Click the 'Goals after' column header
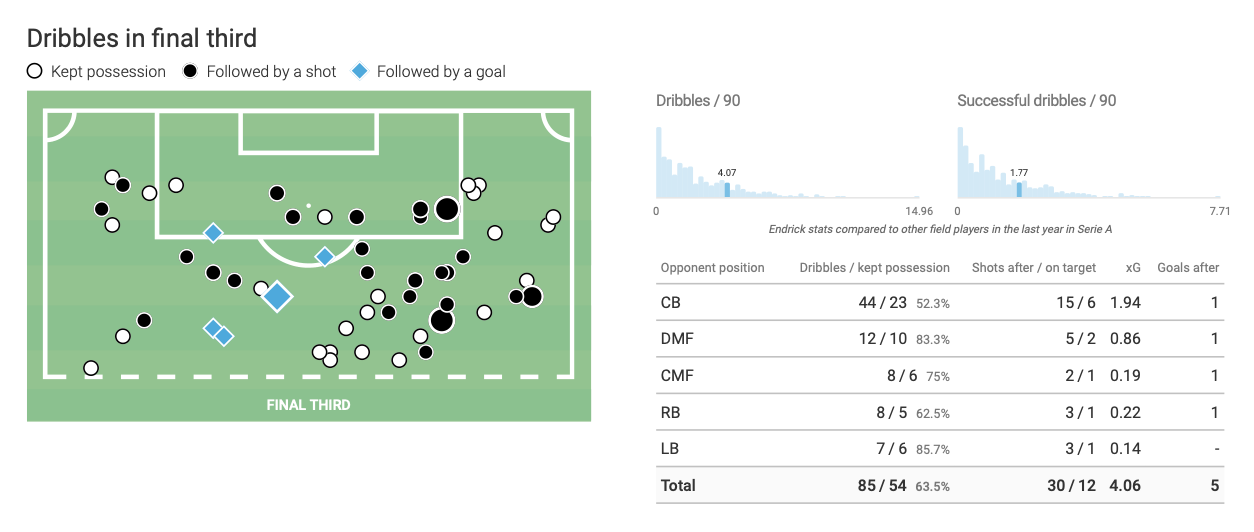The image size is (1254, 532). click(x=1188, y=268)
